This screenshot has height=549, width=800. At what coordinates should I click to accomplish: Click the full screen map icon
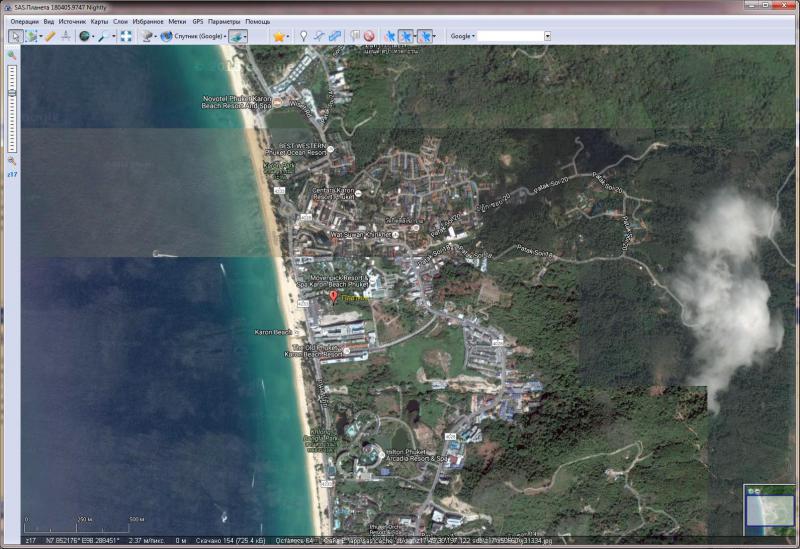[126, 36]
